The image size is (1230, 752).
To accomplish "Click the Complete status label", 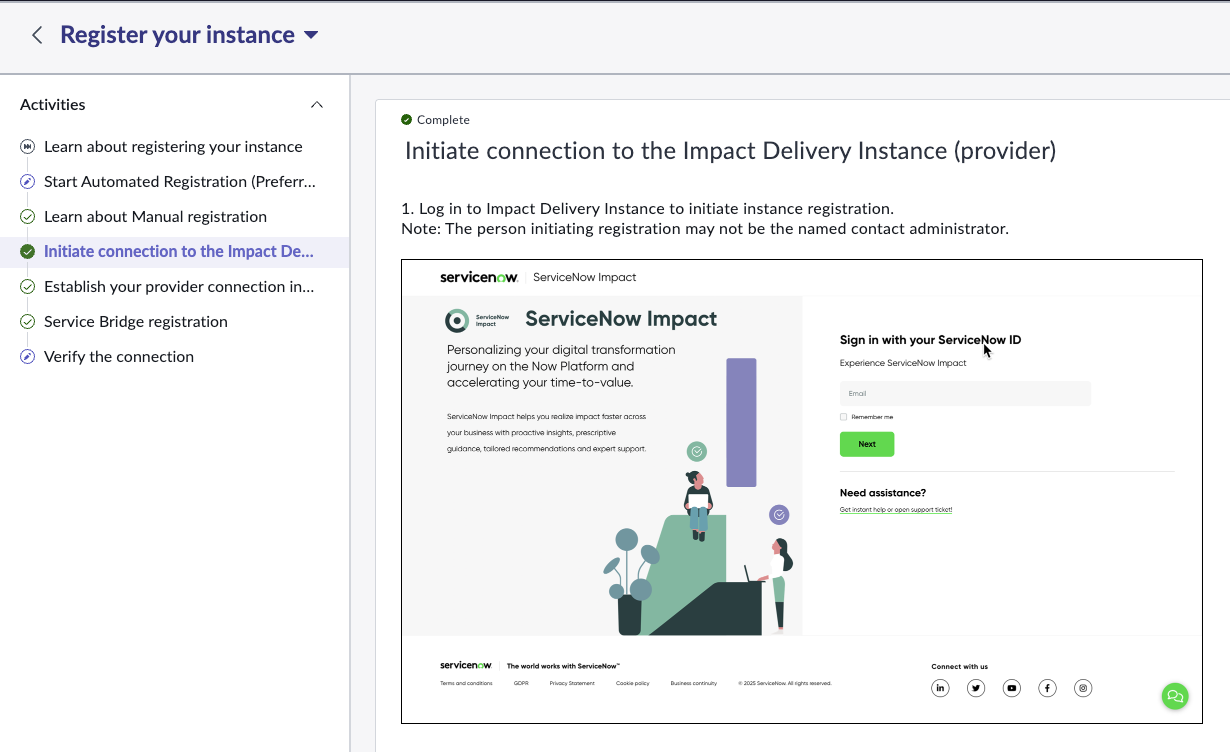I will pos(443,120).
